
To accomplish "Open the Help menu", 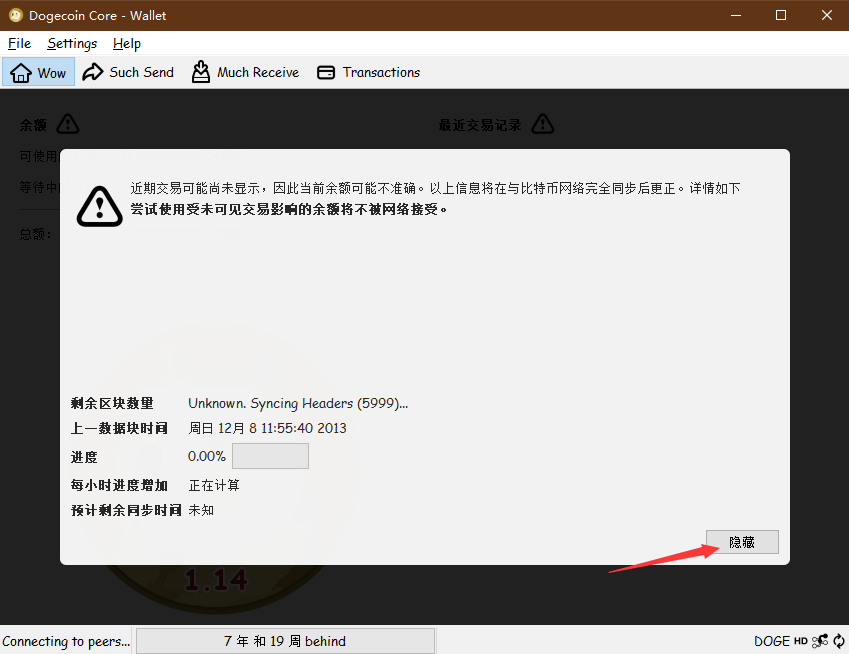I will [x=127, y=43].
